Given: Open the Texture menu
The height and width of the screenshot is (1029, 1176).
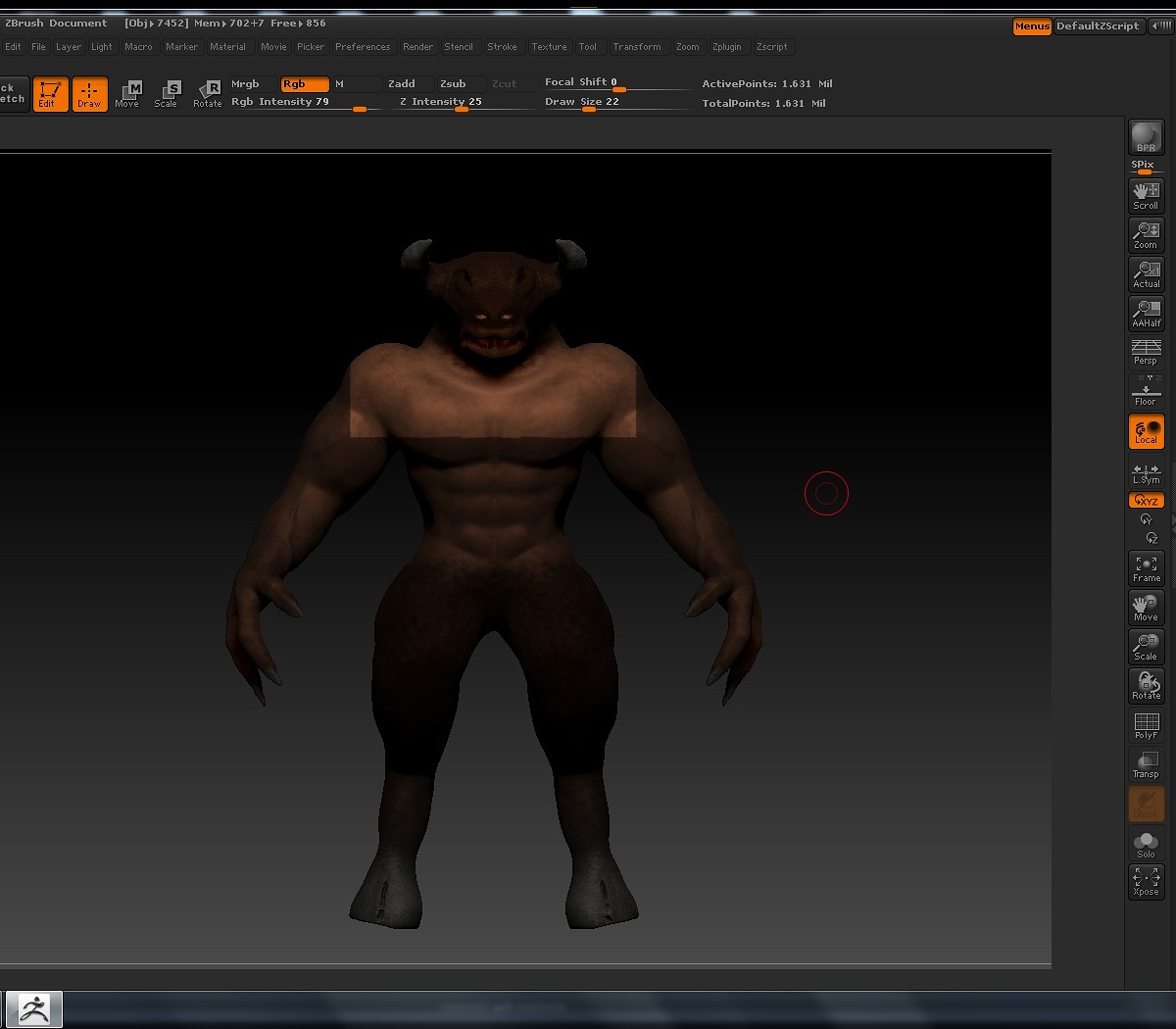Looking at the screenshot, I should click(549, 47).
